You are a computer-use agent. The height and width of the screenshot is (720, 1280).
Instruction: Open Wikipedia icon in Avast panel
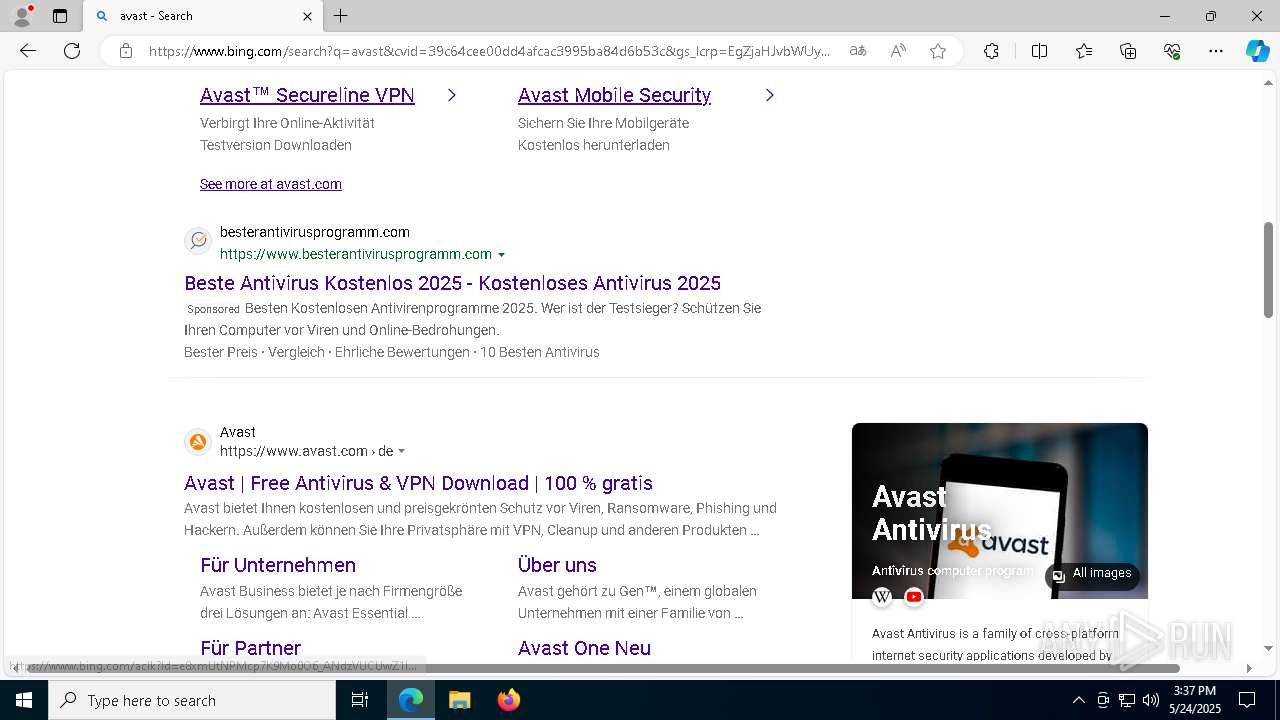(882, 597)
